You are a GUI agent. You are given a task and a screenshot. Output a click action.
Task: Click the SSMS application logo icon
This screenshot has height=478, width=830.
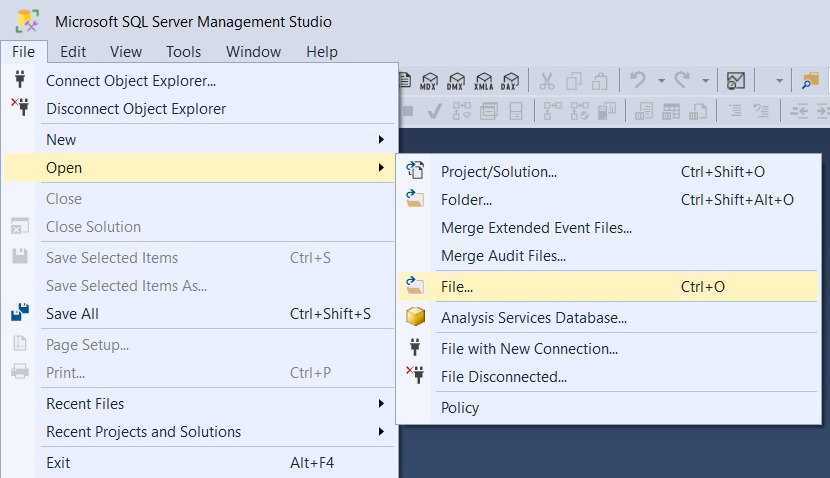coord(28,21)
